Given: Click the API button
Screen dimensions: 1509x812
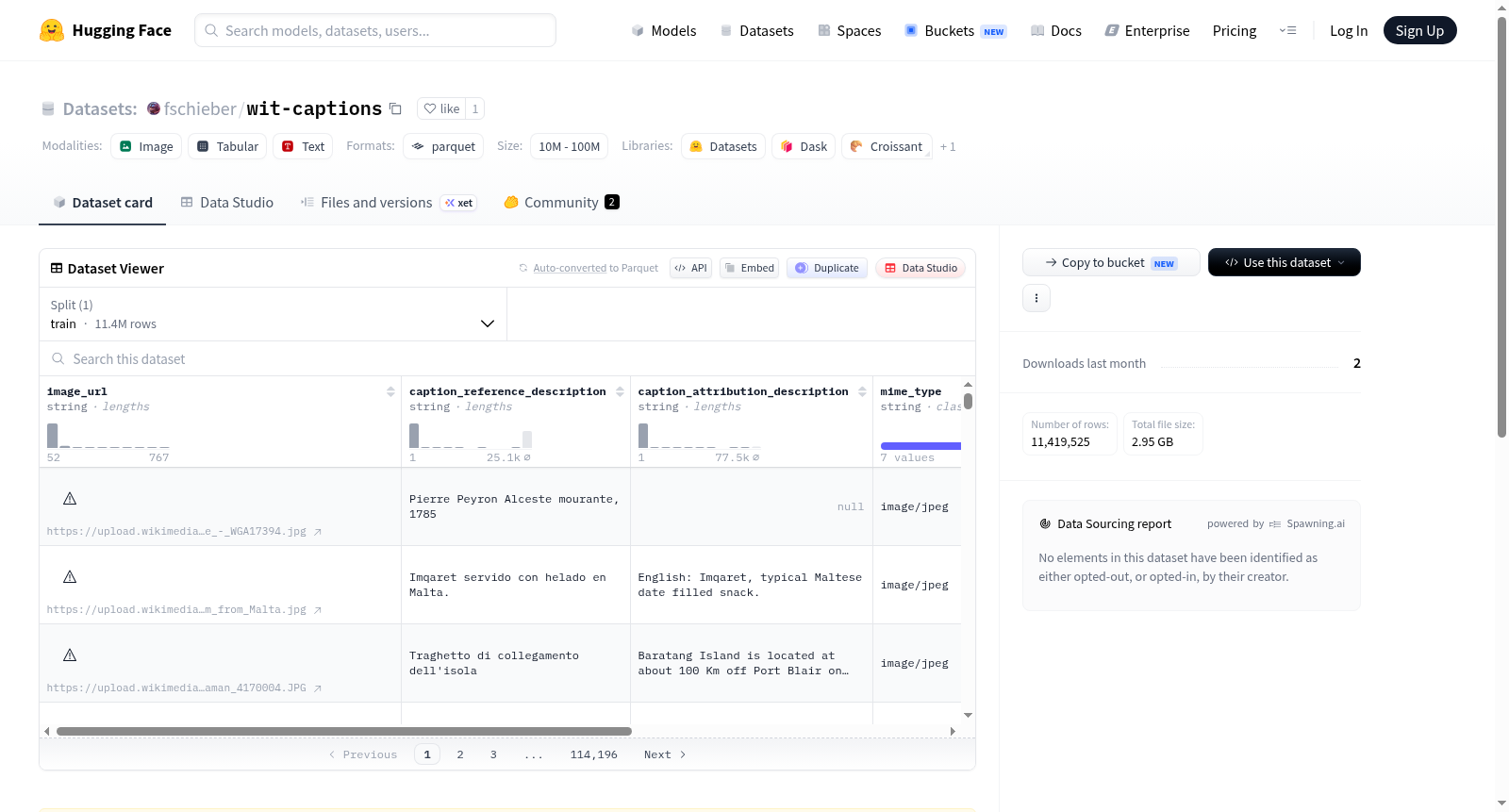Looking at the screenshot, I should click(690, 268).
